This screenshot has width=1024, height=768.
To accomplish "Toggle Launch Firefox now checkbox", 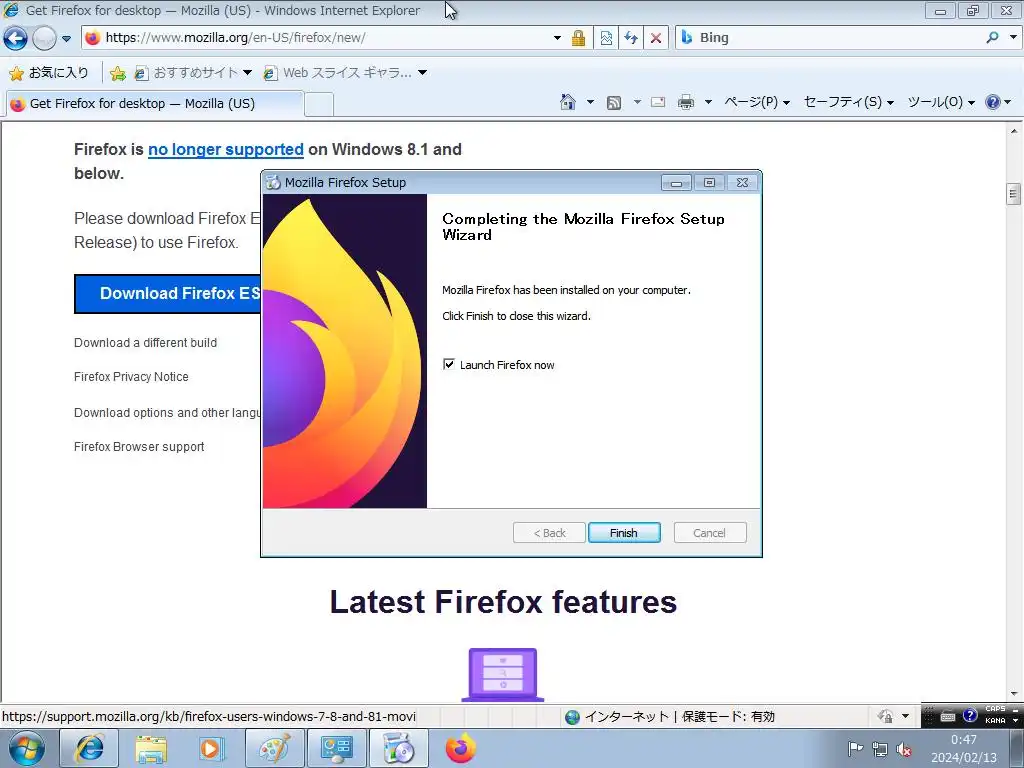I will [449, 364].
